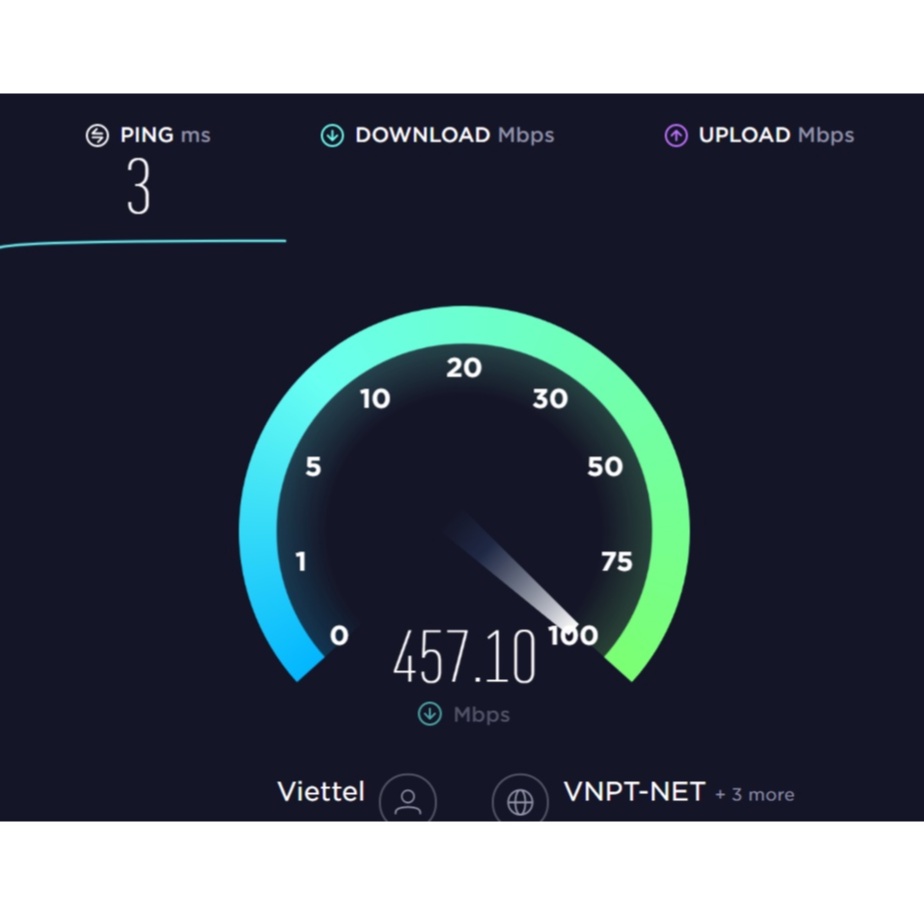Click the download icon below 457.10
This screenshot has height=924, width=924.
coord(430,714)
